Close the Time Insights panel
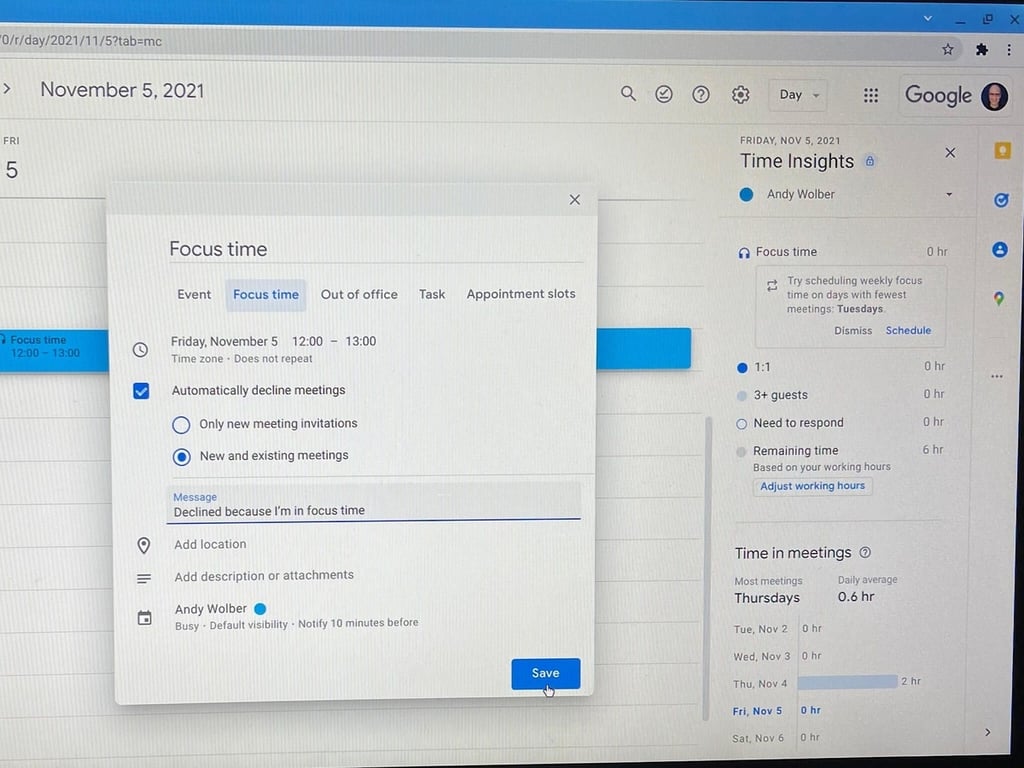Image resolution: width=1024 pixels, height=768 pixels. [x=950, y=153]
